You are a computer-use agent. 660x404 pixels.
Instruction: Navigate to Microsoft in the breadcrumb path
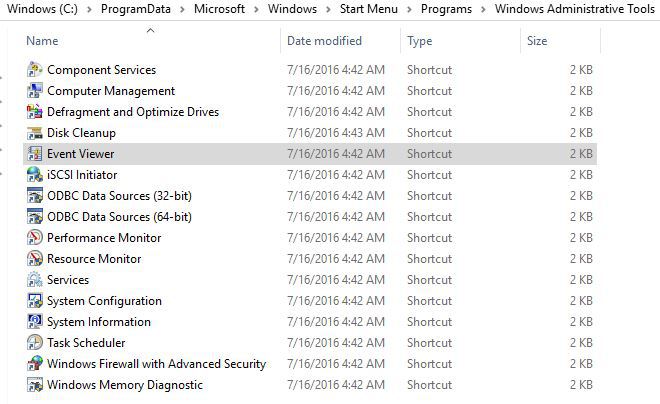pos(218,9)
